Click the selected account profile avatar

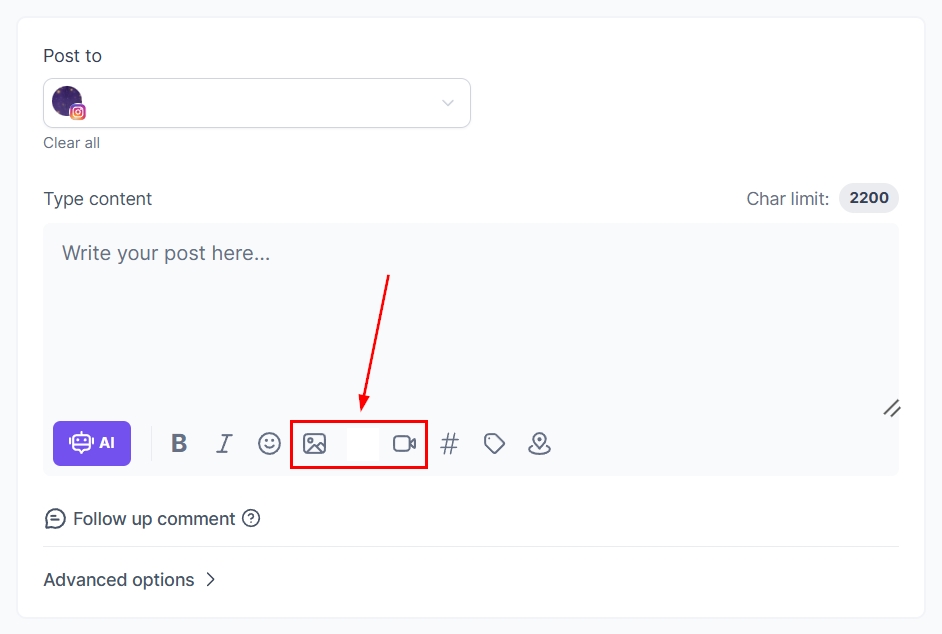[66, 100]
